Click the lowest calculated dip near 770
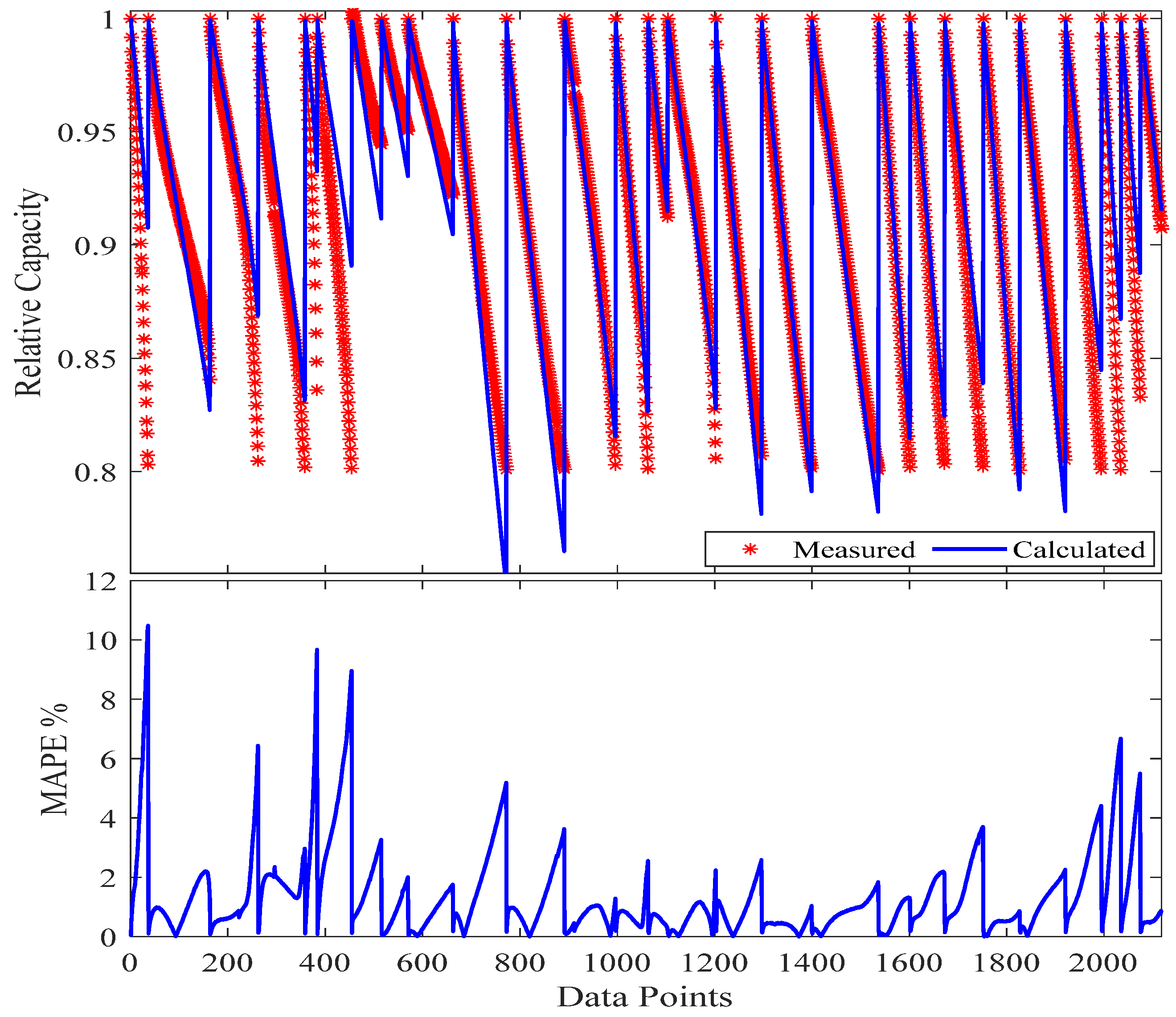This screenshot has width=1176, height=1017. coord(505,568)
